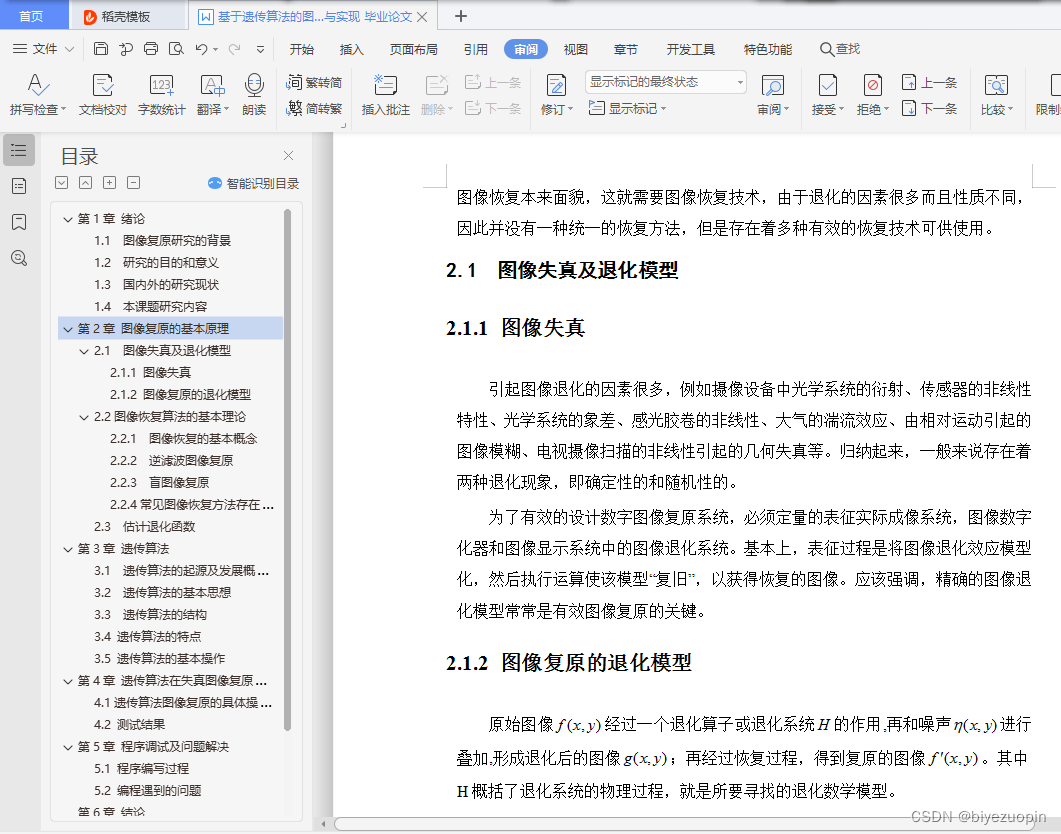Open find-and-replace sidebar icon
The image size is (1061, 834).
point(19,258)
